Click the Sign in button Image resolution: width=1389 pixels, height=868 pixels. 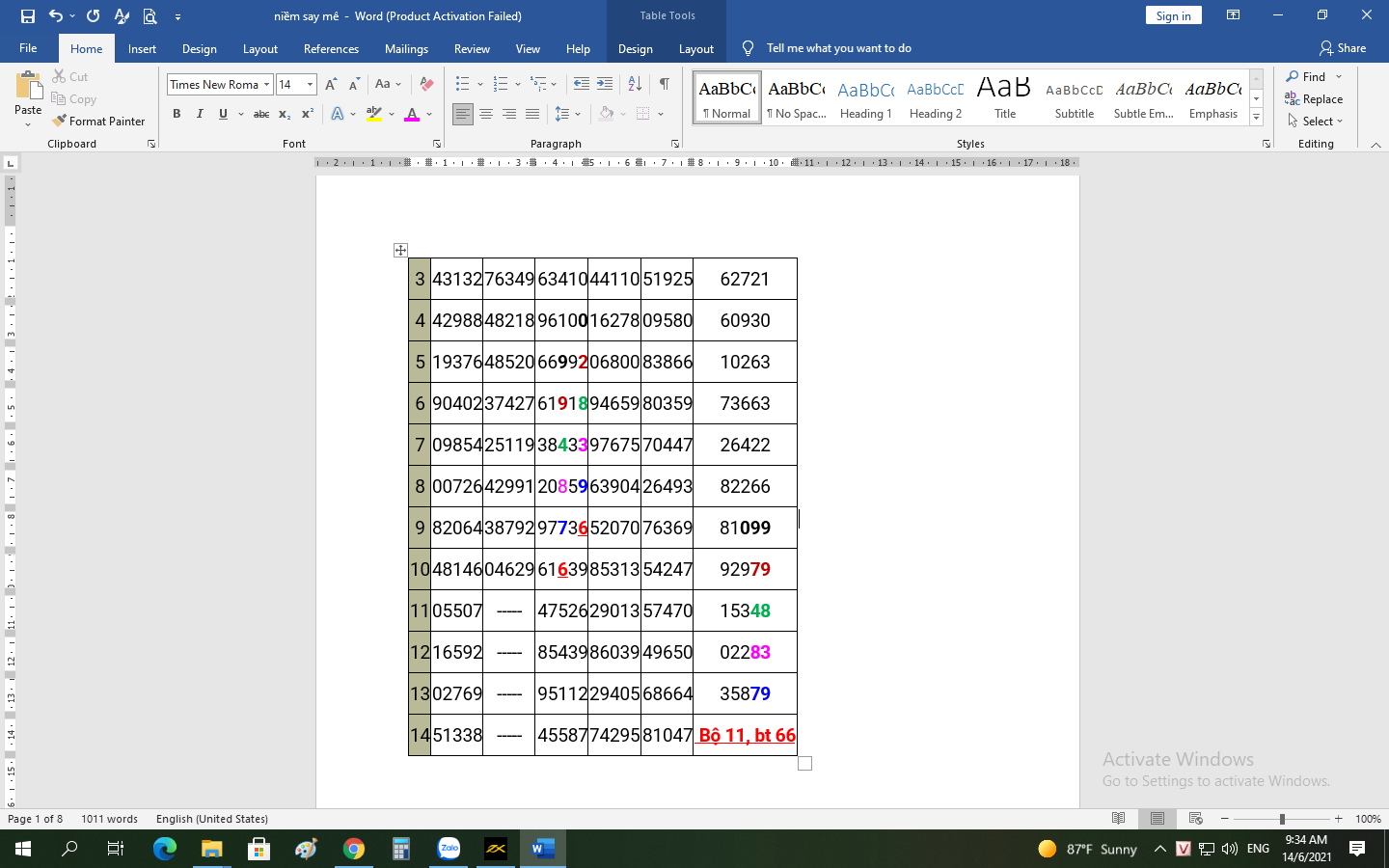1173,15
